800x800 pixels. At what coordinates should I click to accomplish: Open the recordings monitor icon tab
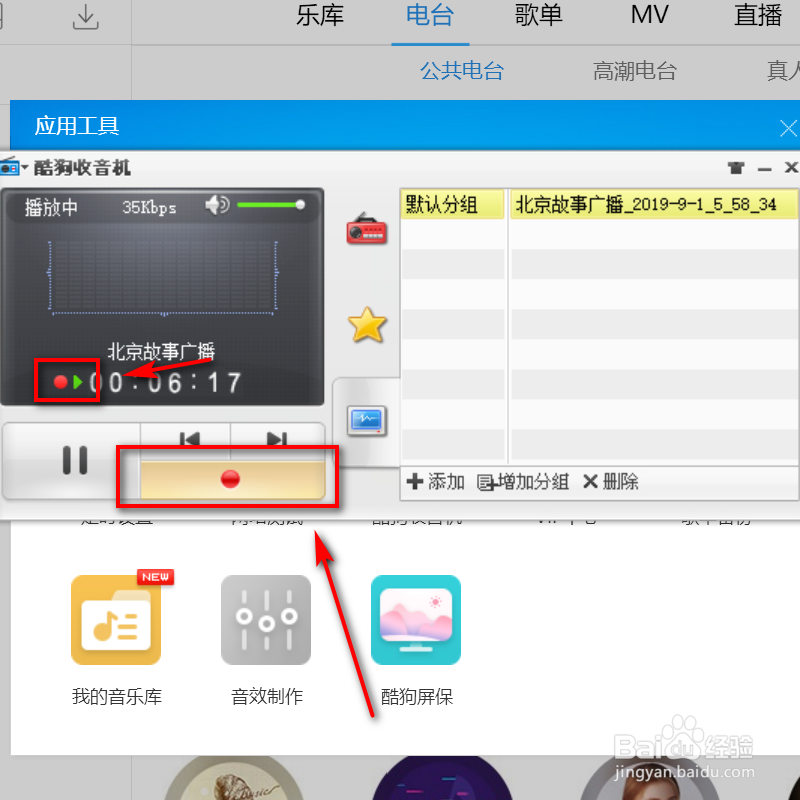point(367,420)
